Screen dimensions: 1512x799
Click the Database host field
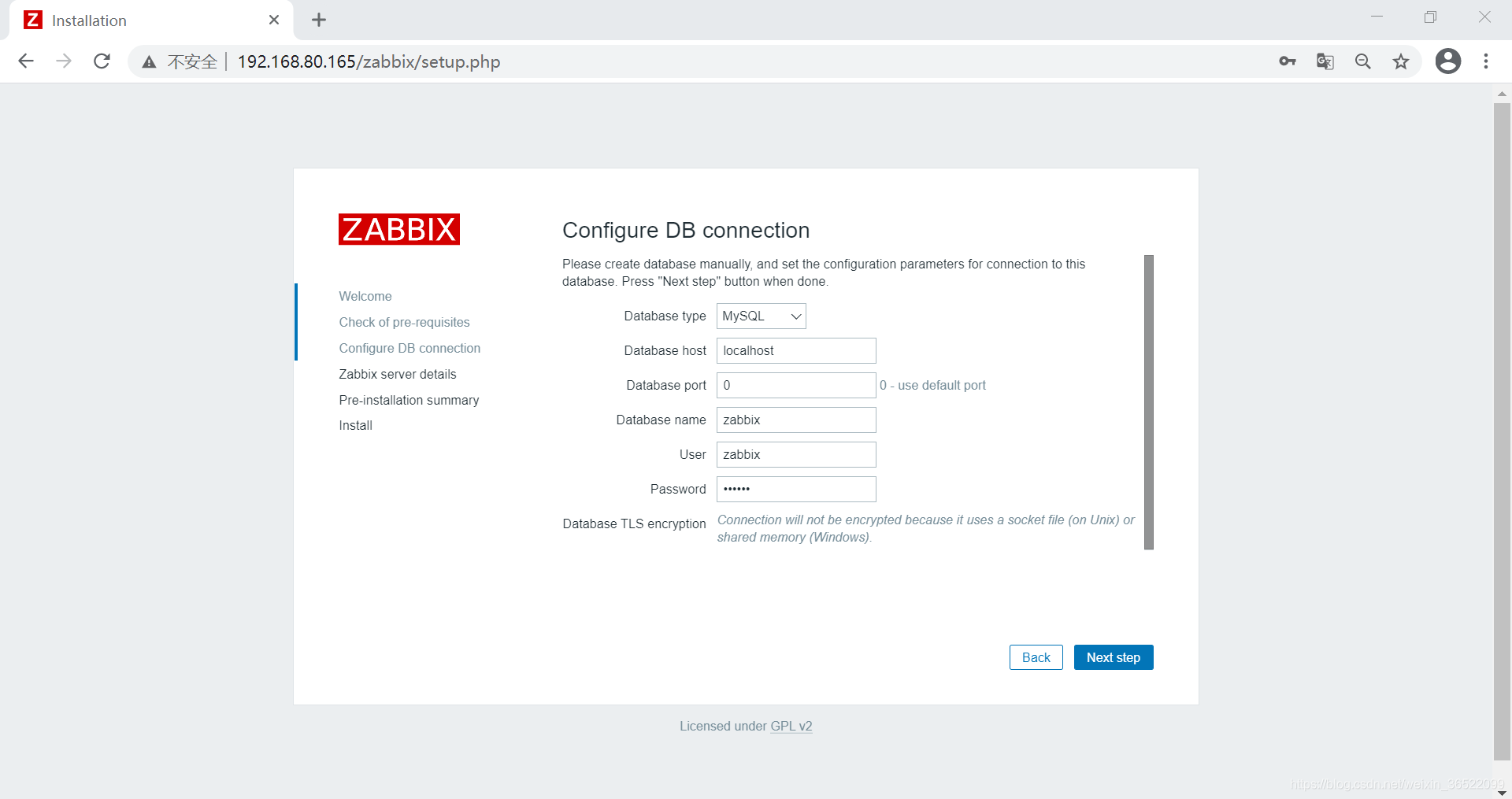(796, 350)
